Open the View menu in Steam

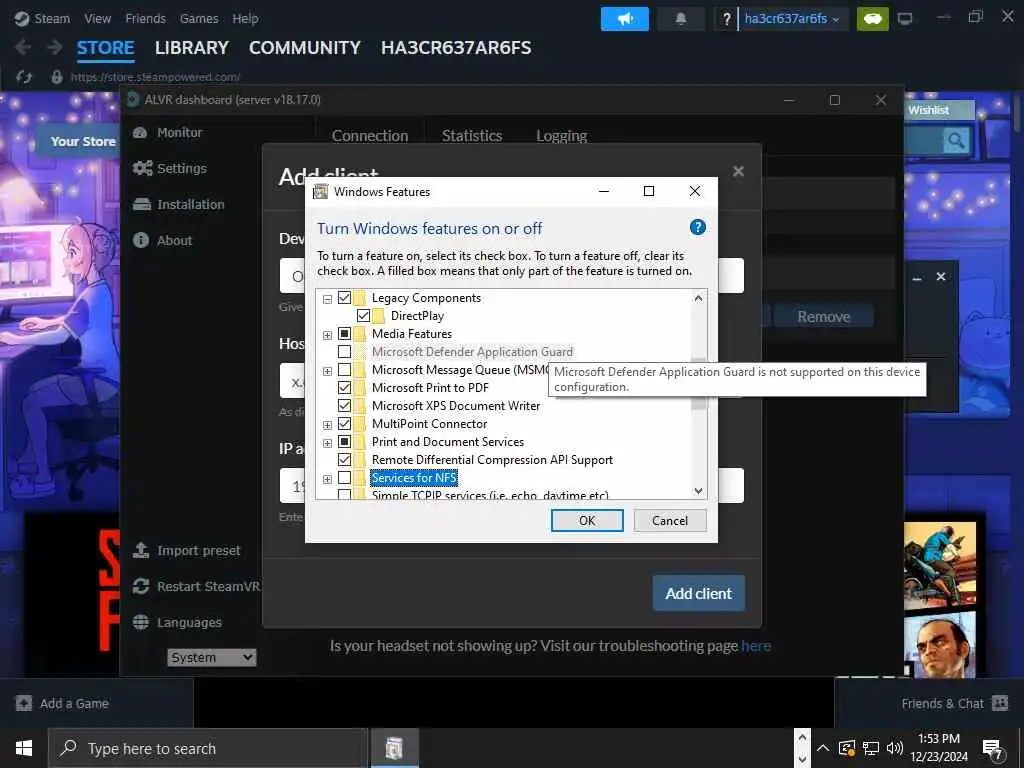point(97,19)
